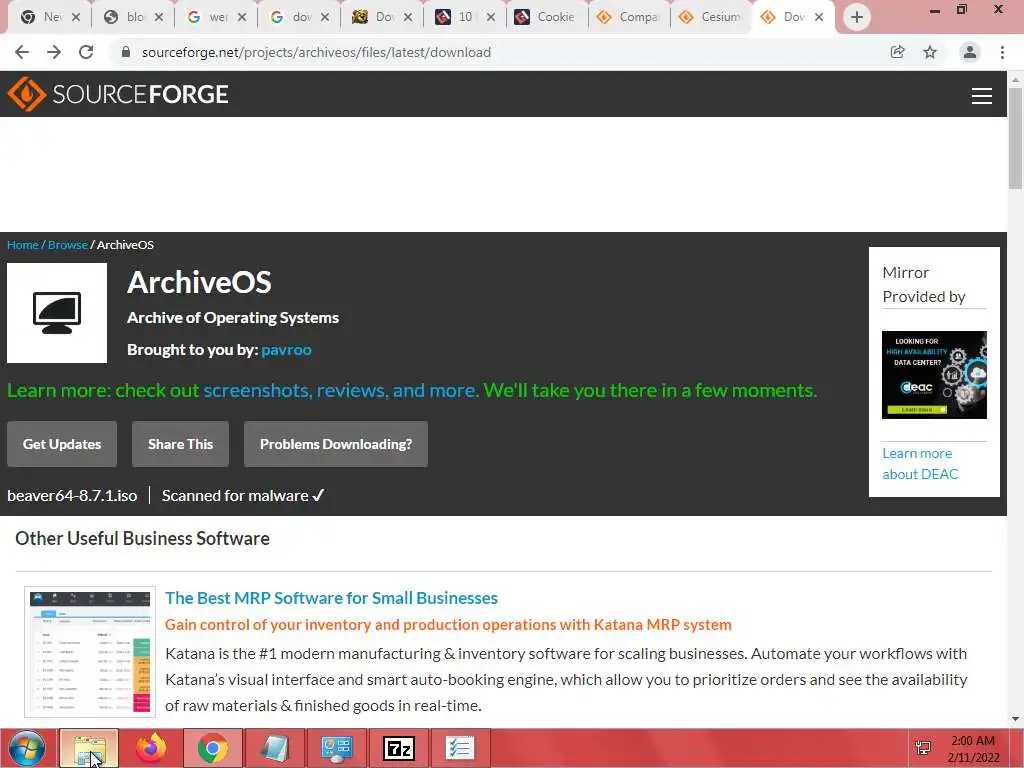Click the 'Gain control of your inventory' tagline
This screenshot has width=1024, height=768.
tap(448, 625)
